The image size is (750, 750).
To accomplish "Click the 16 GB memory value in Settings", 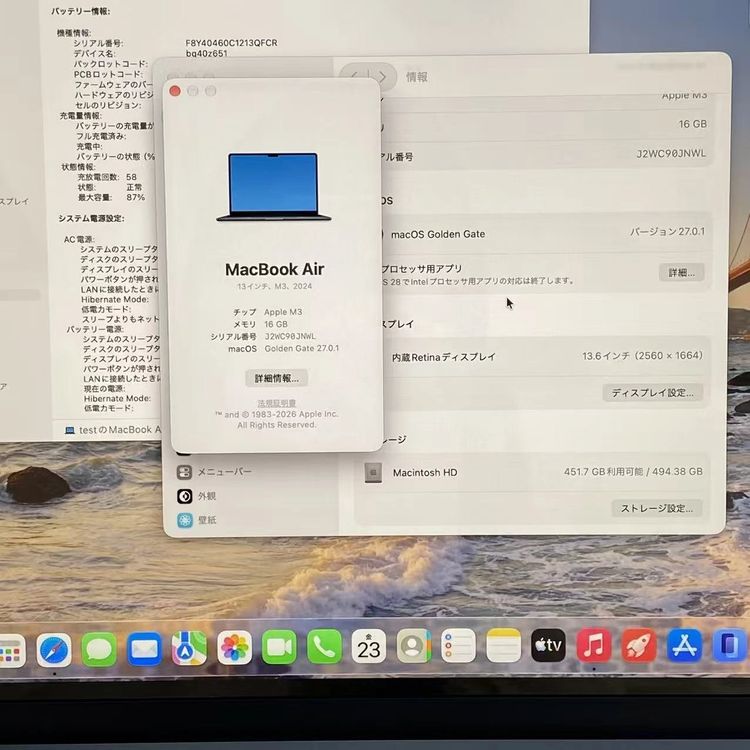I will pos(693,124).
